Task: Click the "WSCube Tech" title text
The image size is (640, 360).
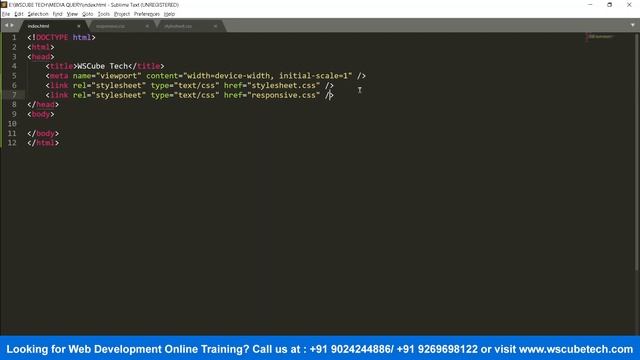Action: coord(102,66)
